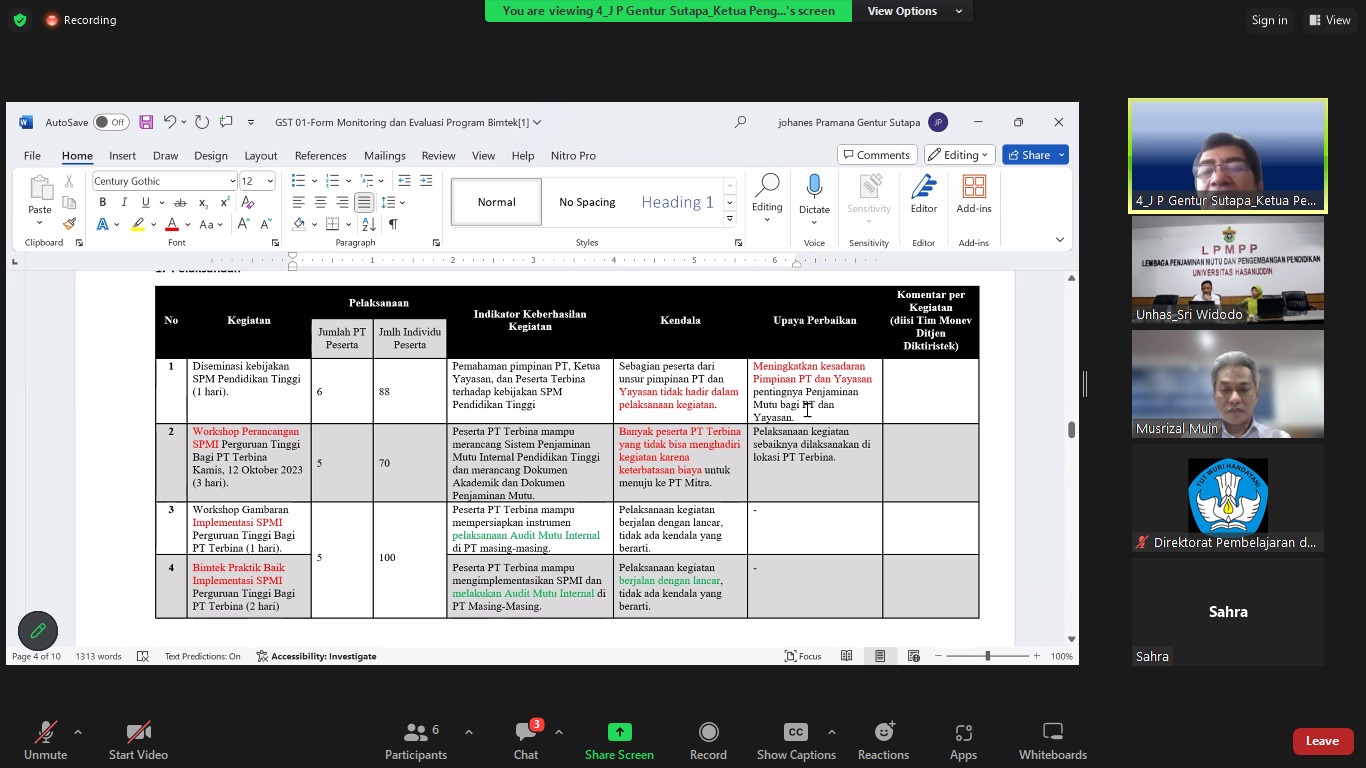Expand the caret next to Show Captions
Image resolution: width=1366 pixels, height=768 pixels.
(x=832, y=732)
